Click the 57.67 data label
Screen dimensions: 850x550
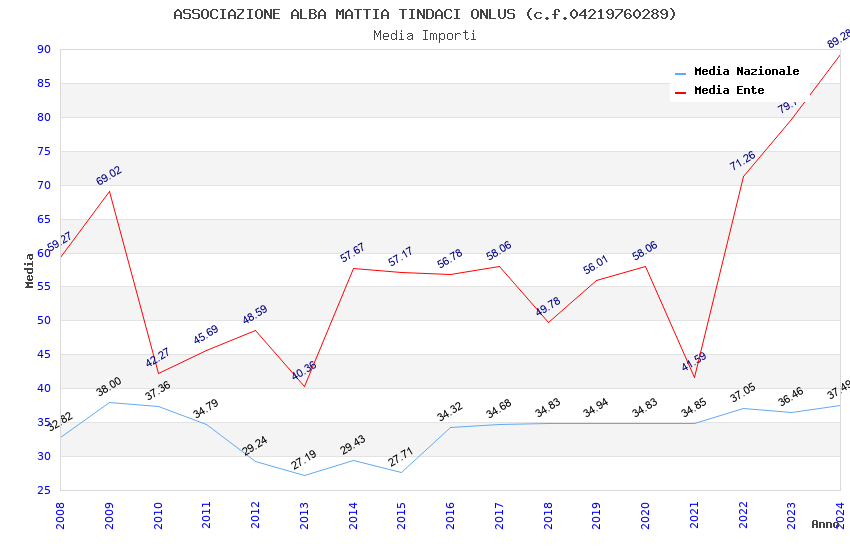352,253
